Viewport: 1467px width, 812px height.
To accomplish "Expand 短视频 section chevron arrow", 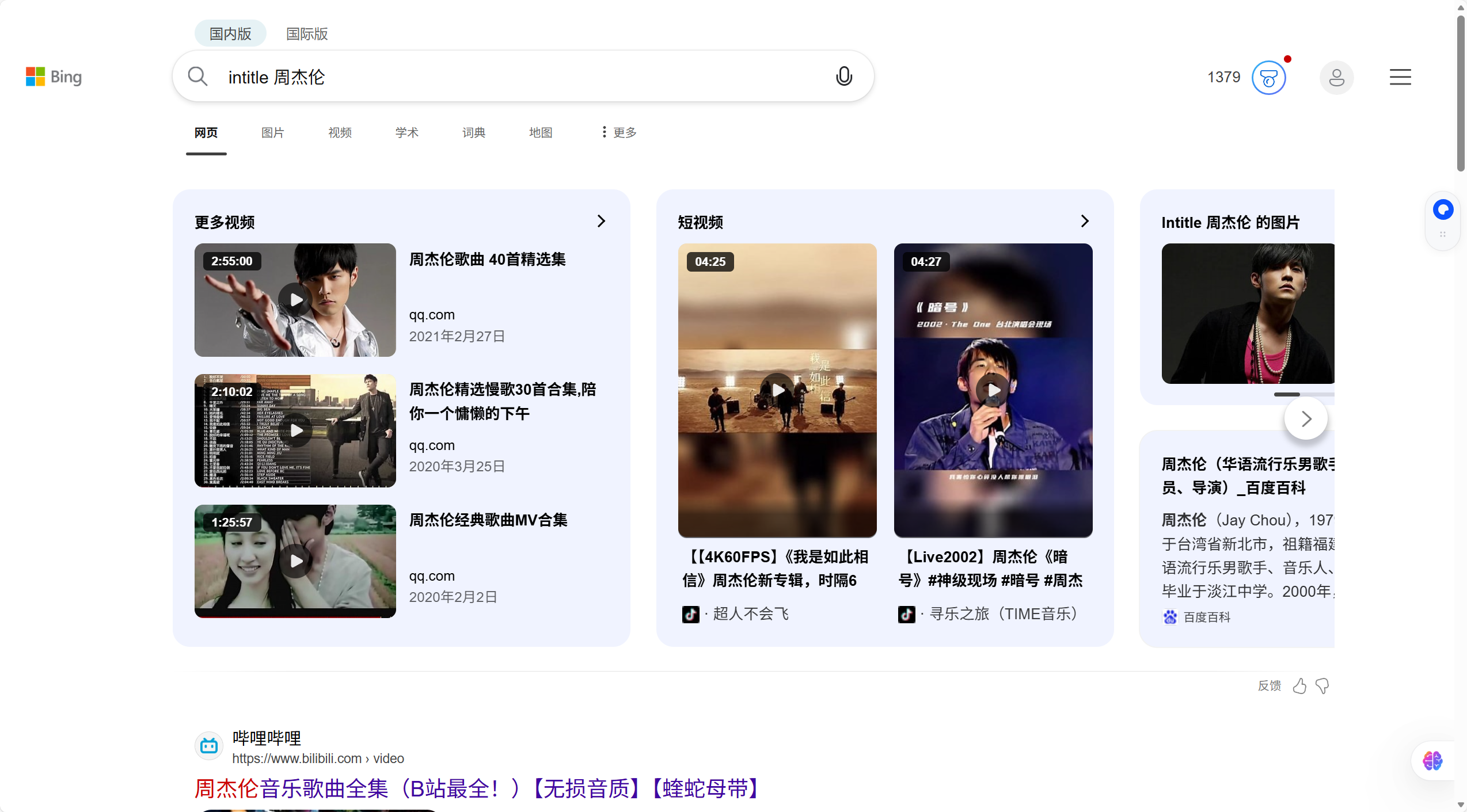I will [x=1085, y=222].
